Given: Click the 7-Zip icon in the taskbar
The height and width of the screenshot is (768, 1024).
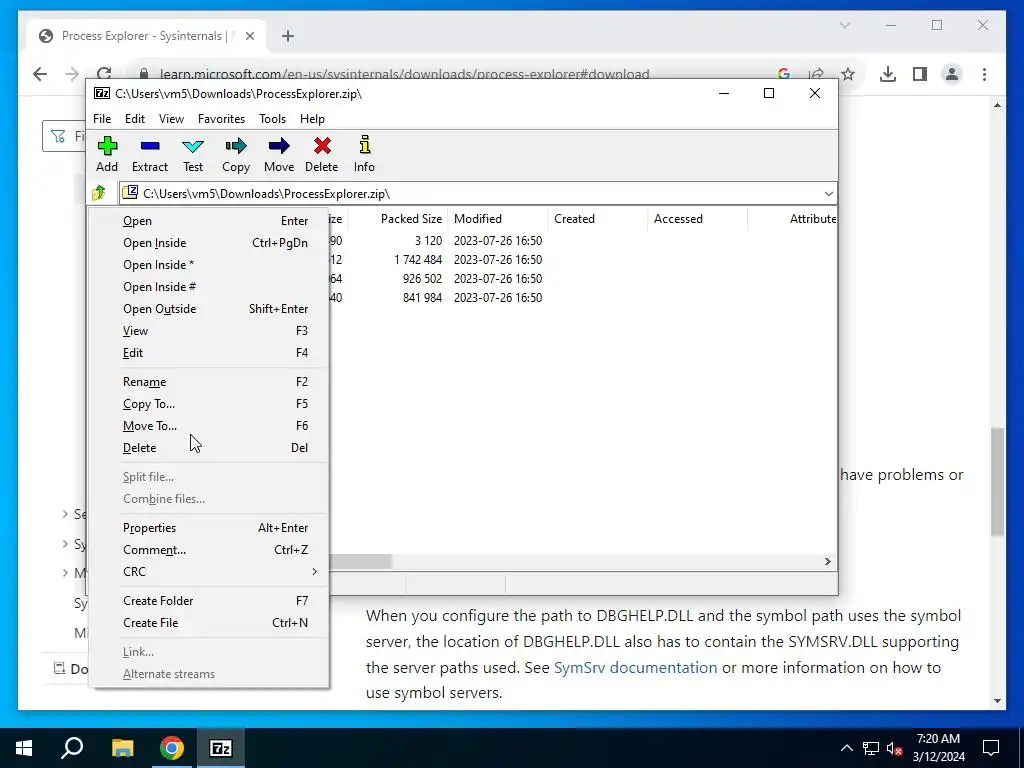Looking at the screenshot, I should (221, 748).
